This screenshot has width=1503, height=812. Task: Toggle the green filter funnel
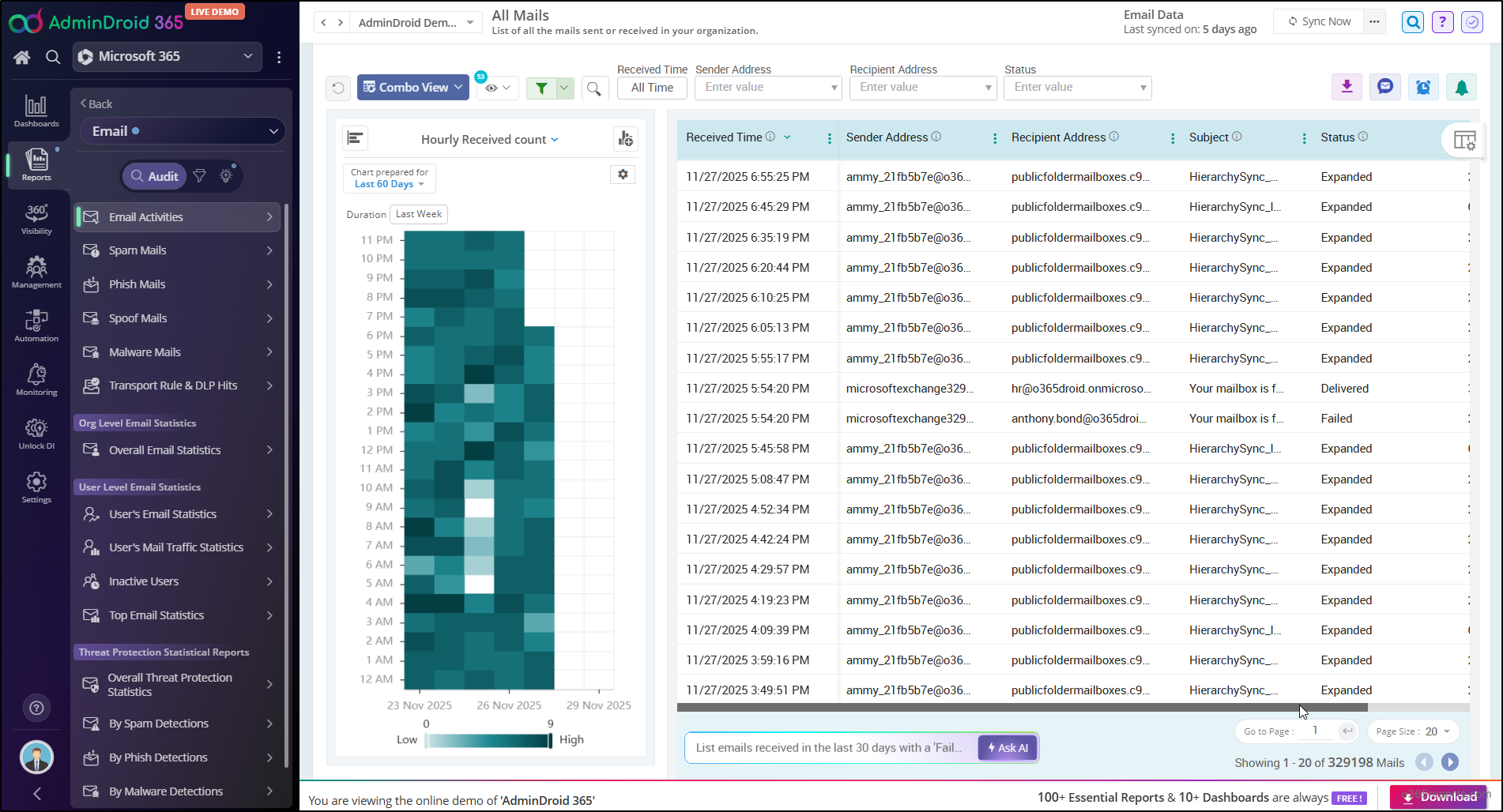(541, 88)
